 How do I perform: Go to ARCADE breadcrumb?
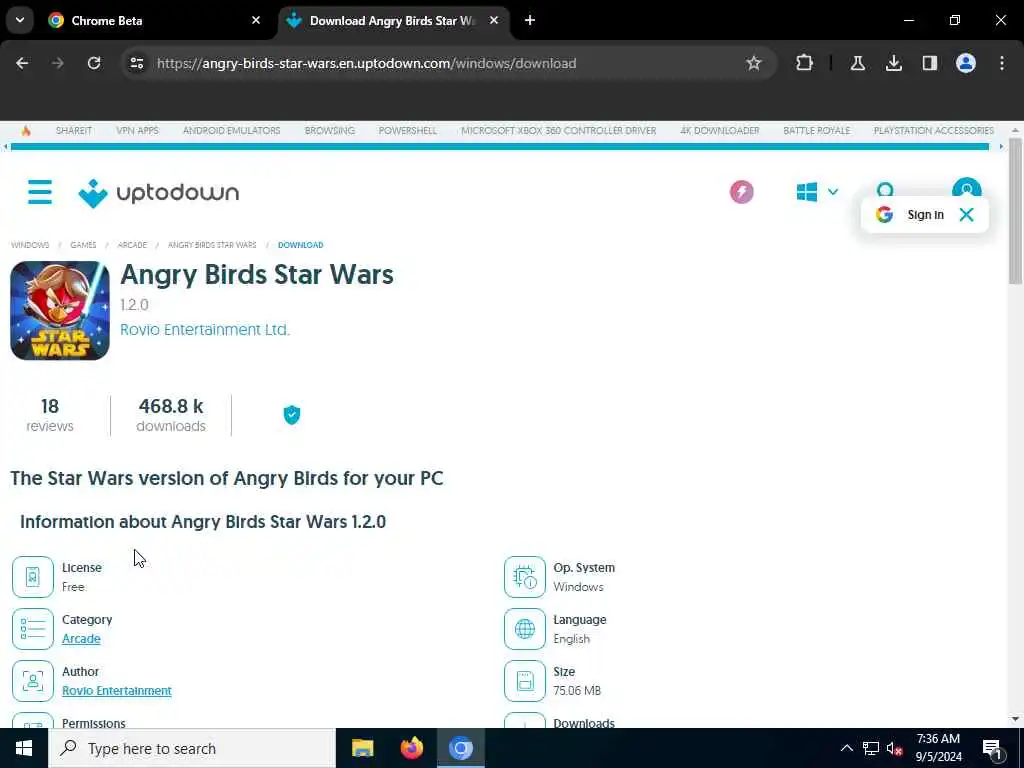(132, 245)
